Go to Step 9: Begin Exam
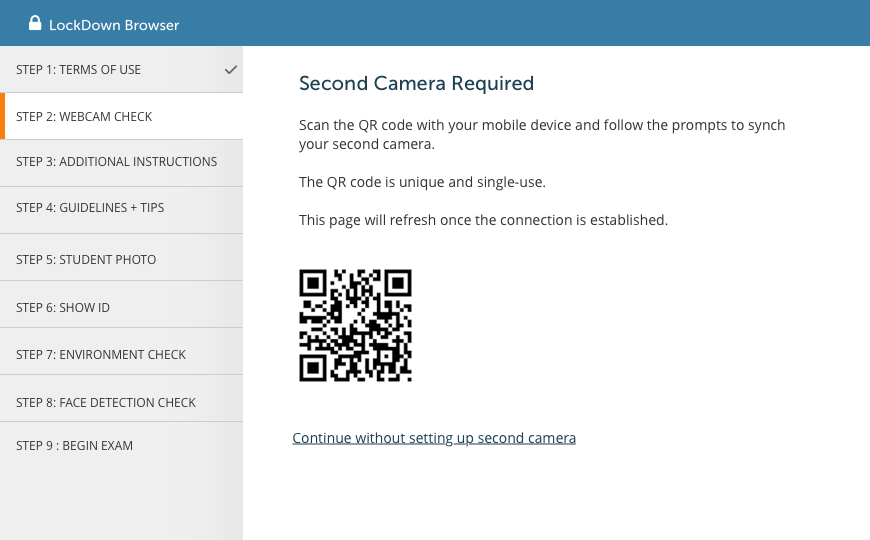 click(122, 446)
